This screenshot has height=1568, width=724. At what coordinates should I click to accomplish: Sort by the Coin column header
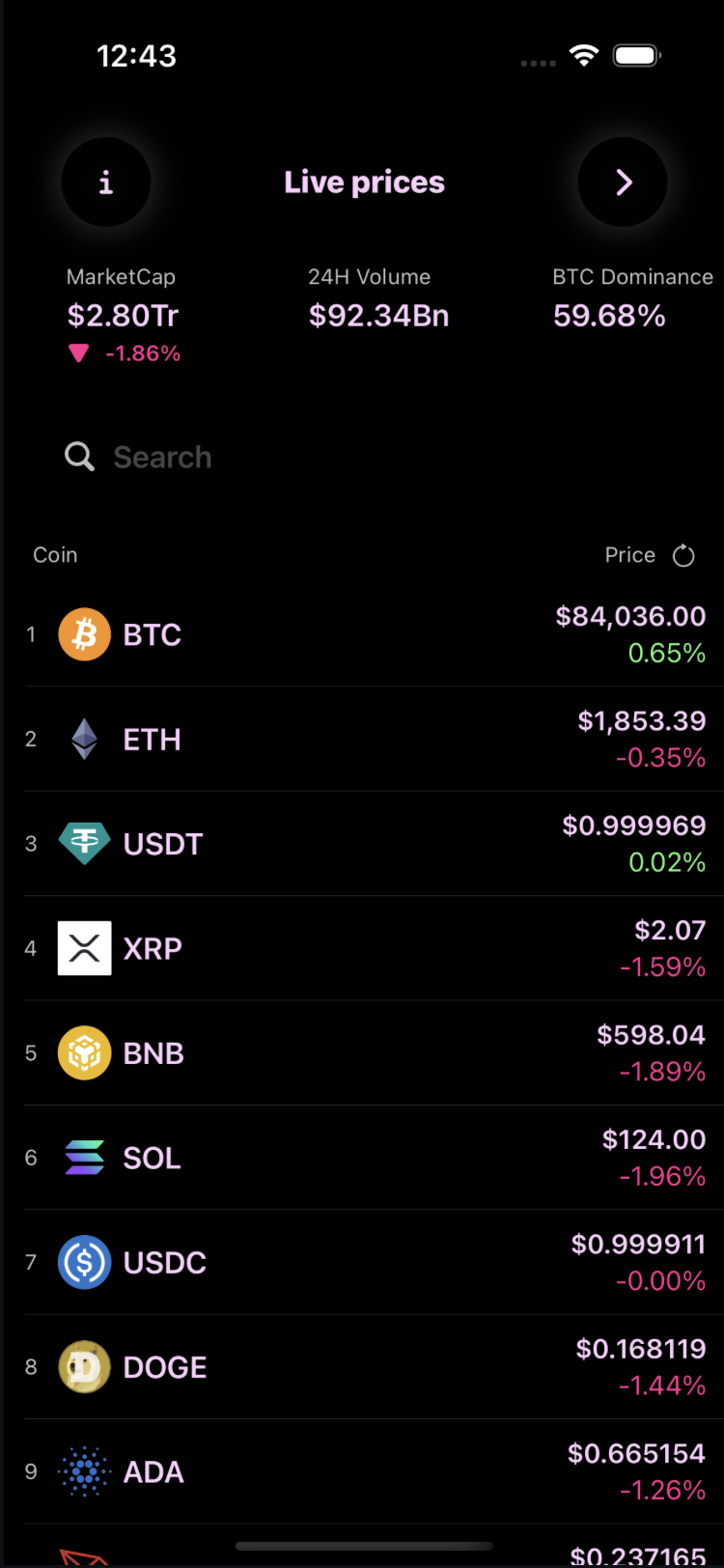coord(55,555)
